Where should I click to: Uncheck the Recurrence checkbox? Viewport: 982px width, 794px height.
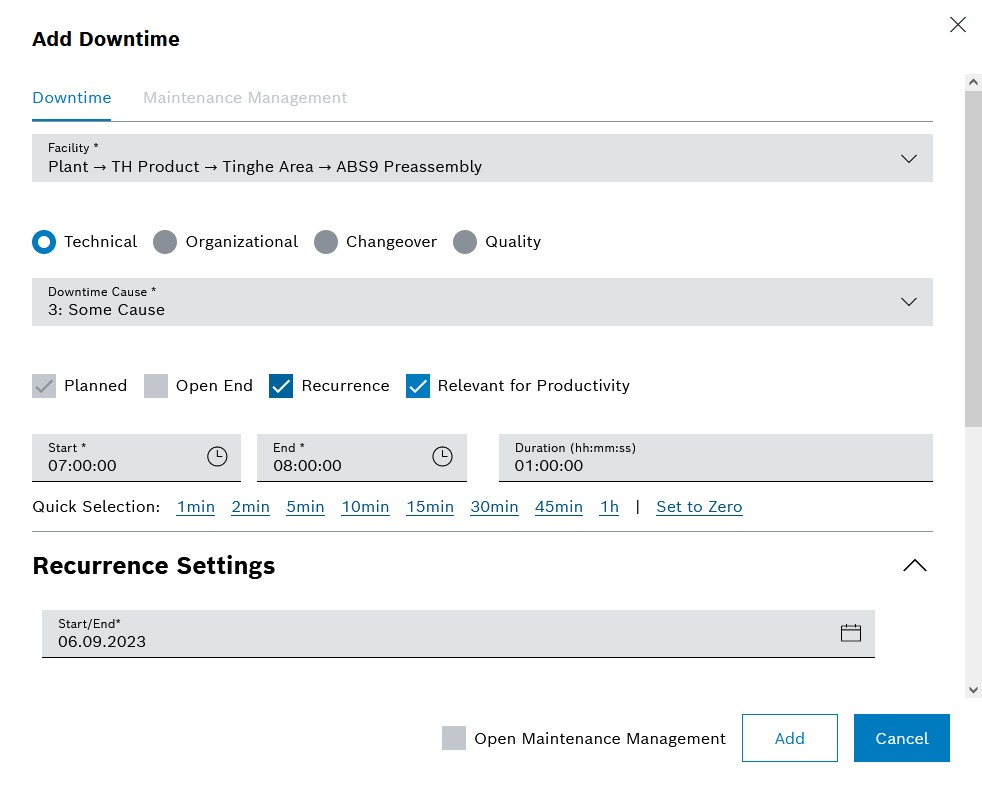click(x=281, y=386)
